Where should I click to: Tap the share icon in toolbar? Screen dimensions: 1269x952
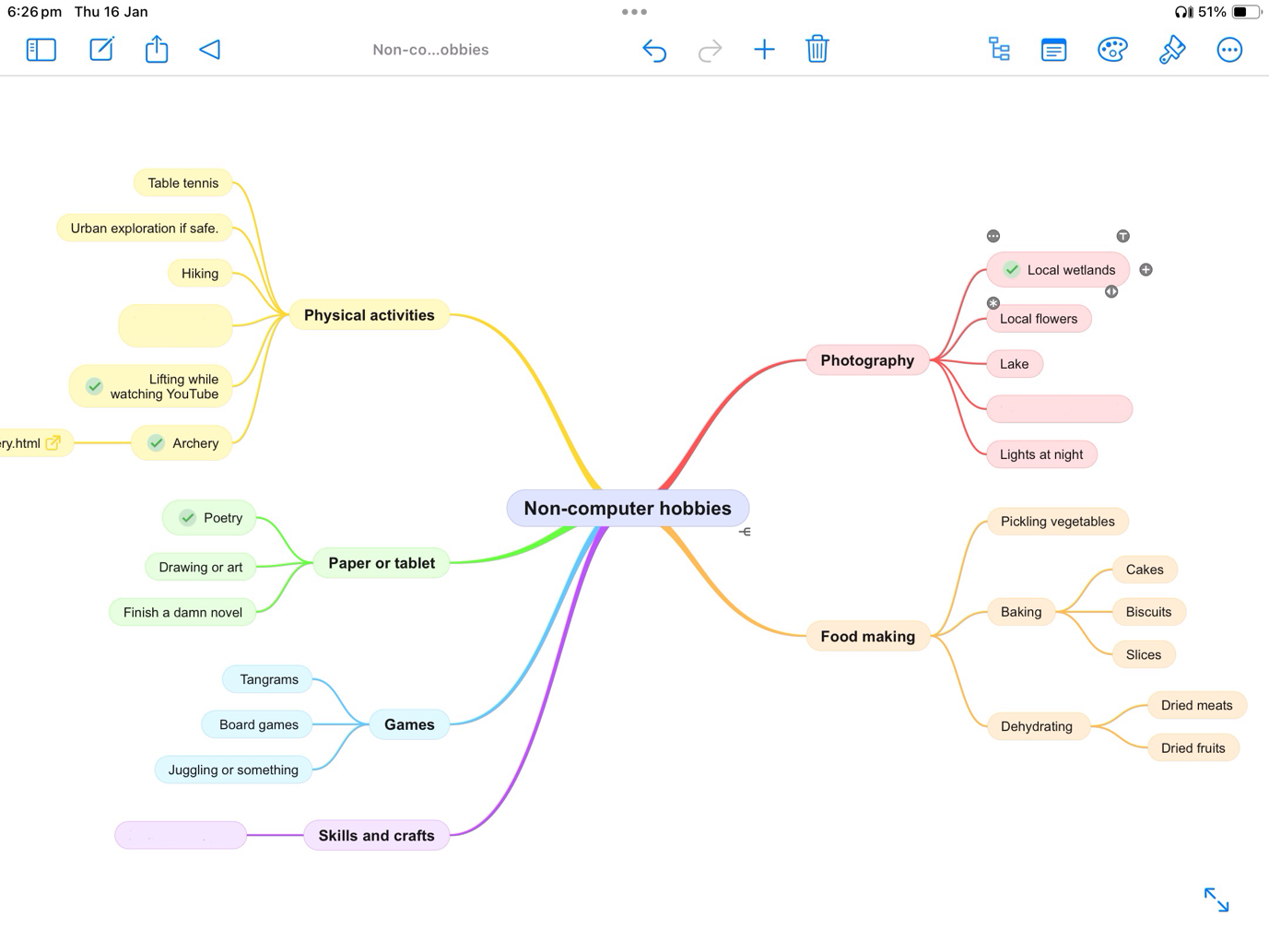coord(157,50)
